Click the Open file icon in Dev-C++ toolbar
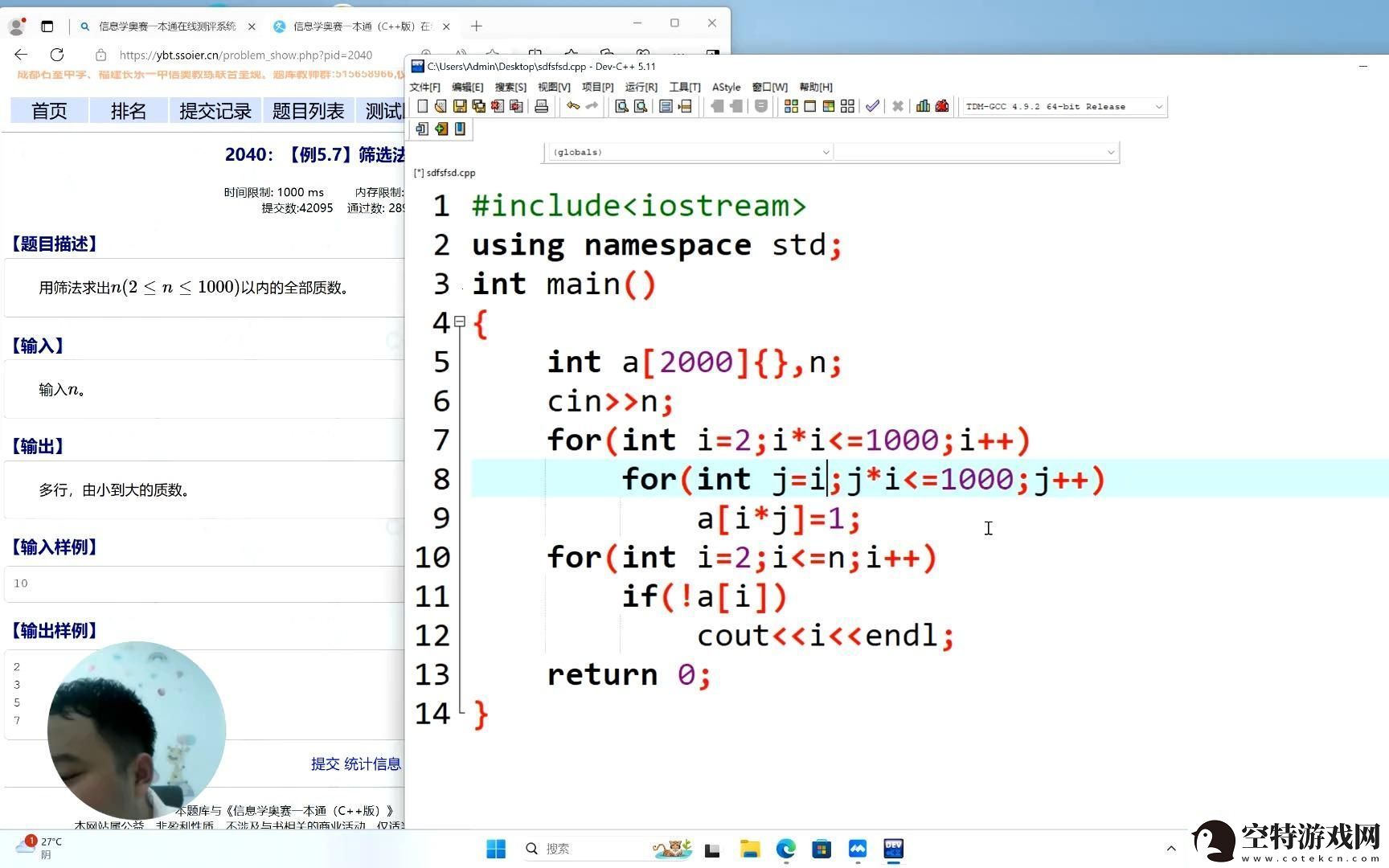The height and width of the screenshot is (868, 1389). 440,106
